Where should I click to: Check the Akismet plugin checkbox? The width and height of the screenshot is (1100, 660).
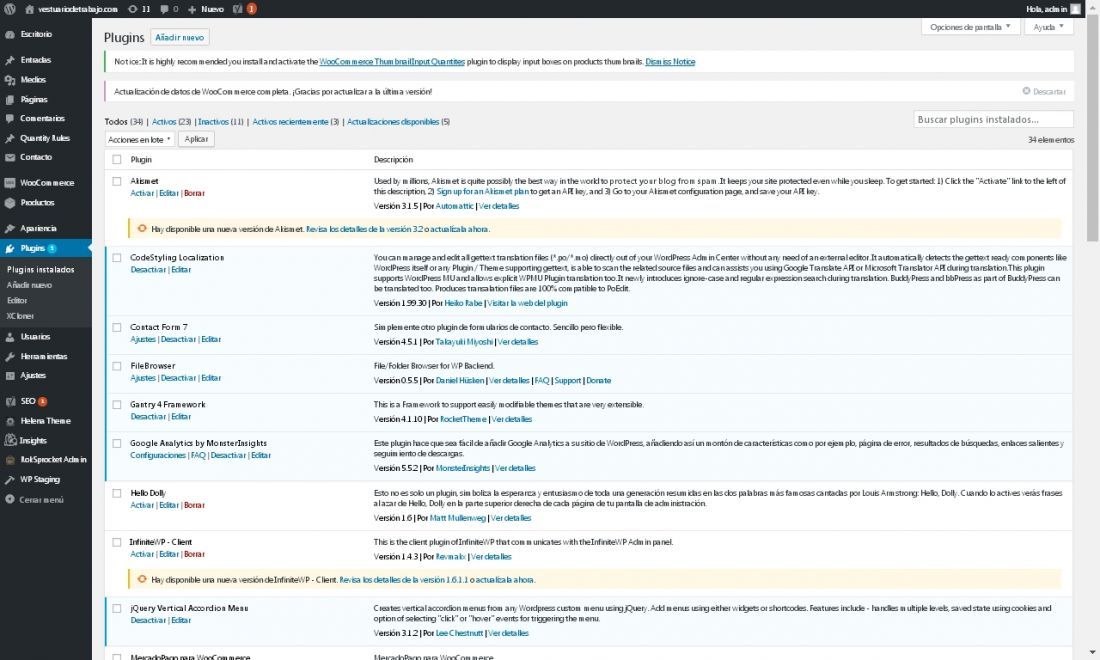click(116, 181)
